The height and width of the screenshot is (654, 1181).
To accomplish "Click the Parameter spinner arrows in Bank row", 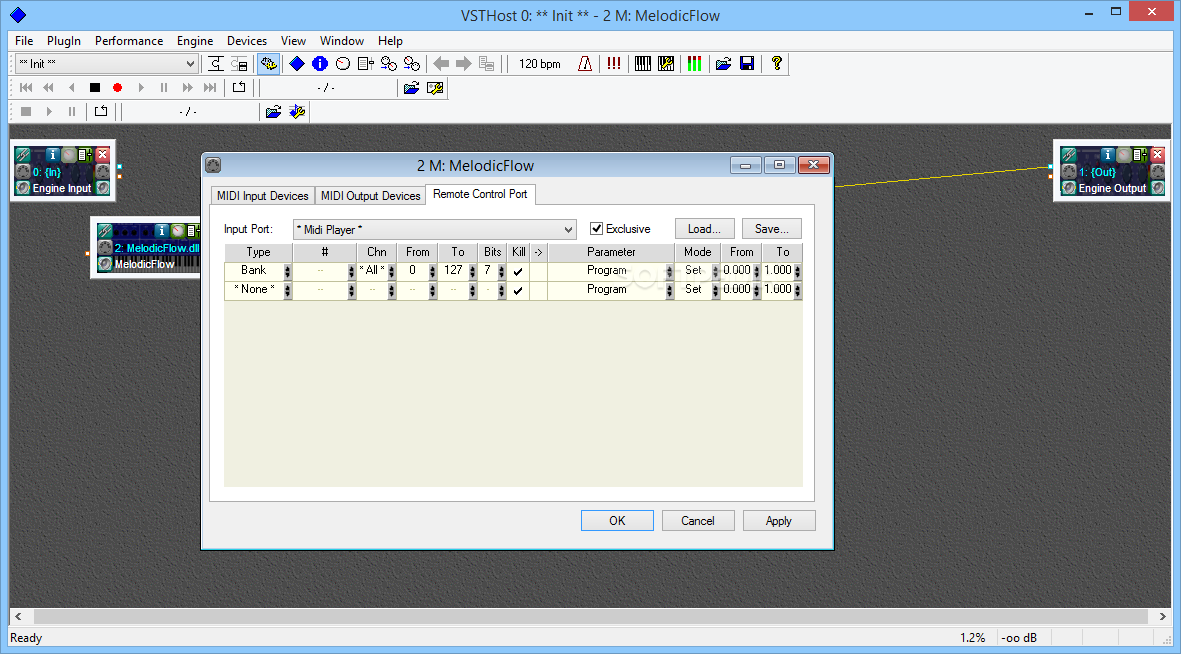I will pyautogui.click(x=669, y=271).
